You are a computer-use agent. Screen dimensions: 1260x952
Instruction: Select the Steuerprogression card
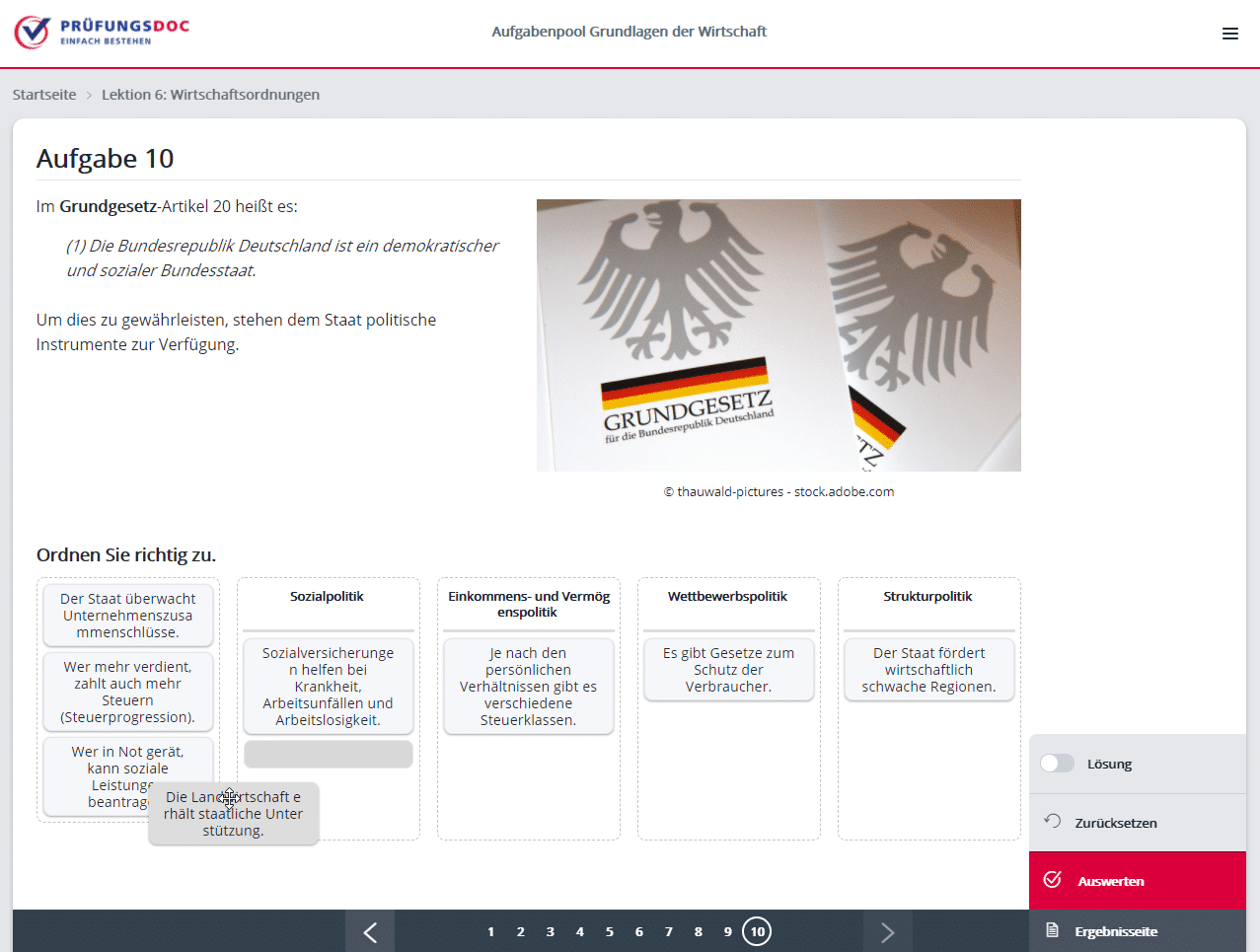(128, 692)
